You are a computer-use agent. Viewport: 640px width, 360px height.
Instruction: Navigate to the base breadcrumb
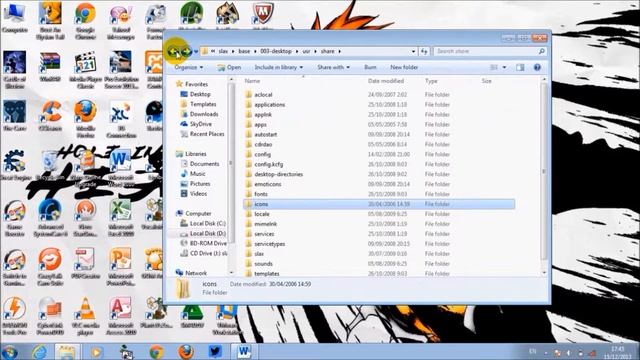(244, 51)
